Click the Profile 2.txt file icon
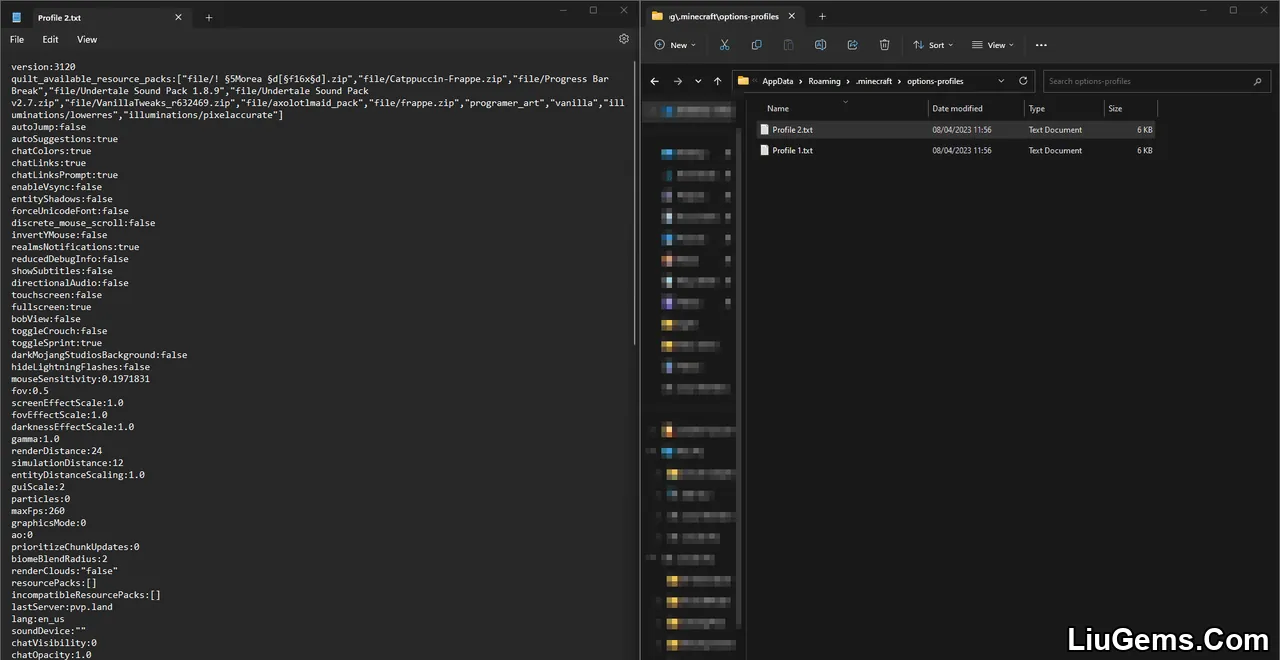Screen dimensions: 1280x660 [764, 129]
